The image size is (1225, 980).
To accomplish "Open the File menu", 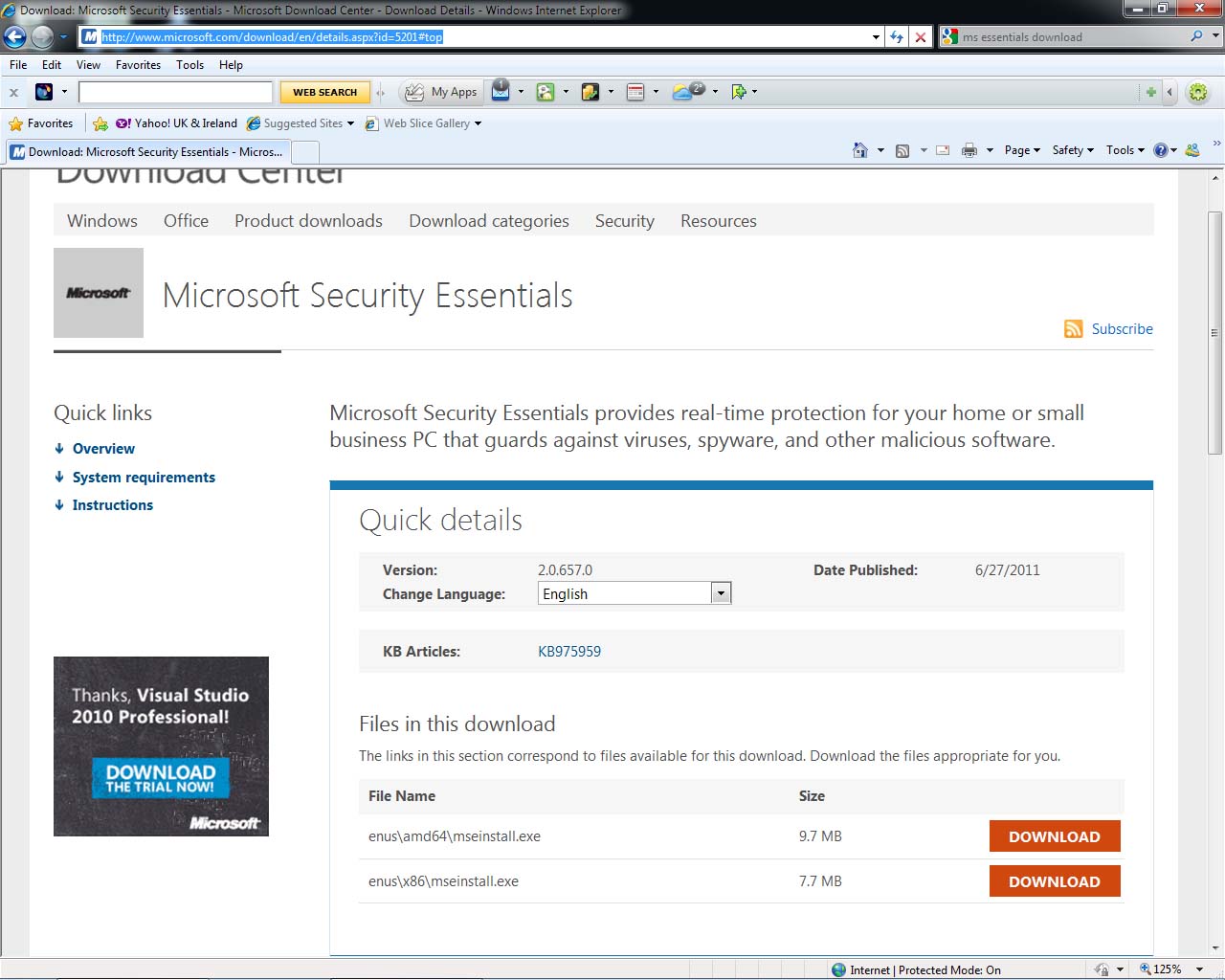I will pyautogui.click(x=18, y=65).
